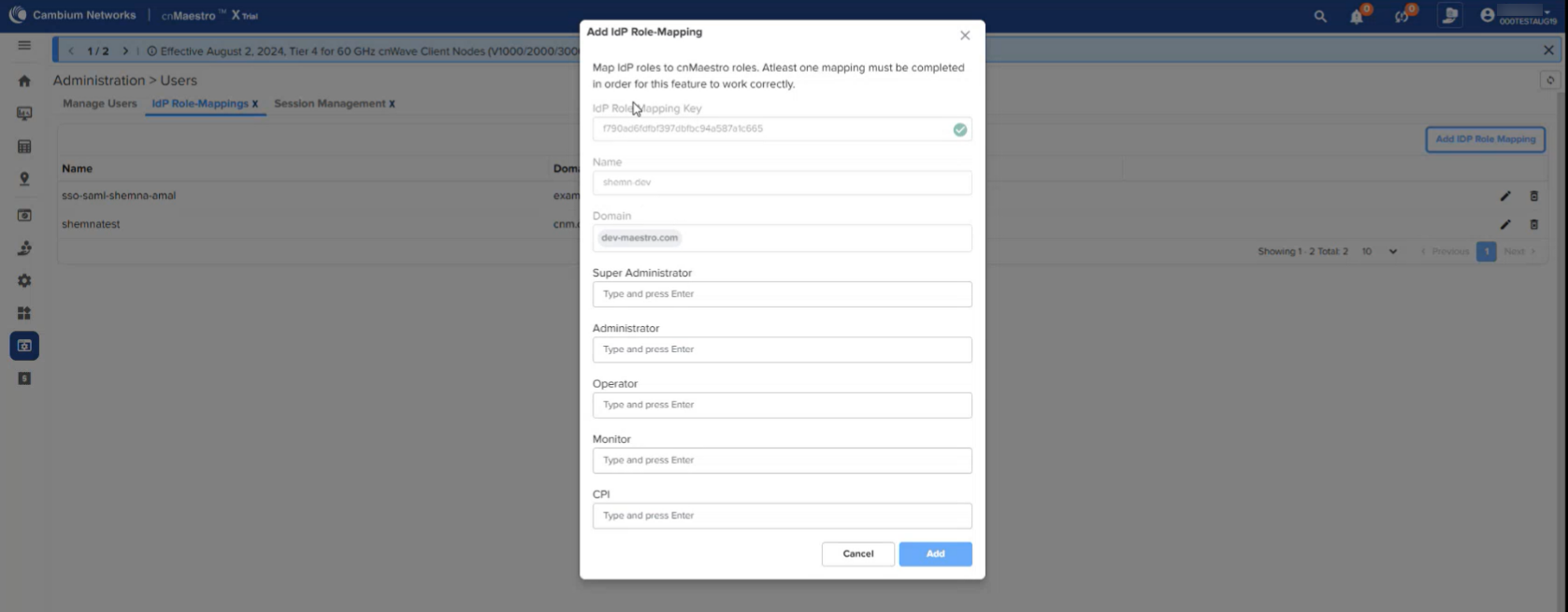1568x612 pixels.
Task: Switch to Manage Users tab
Action: 99,104
